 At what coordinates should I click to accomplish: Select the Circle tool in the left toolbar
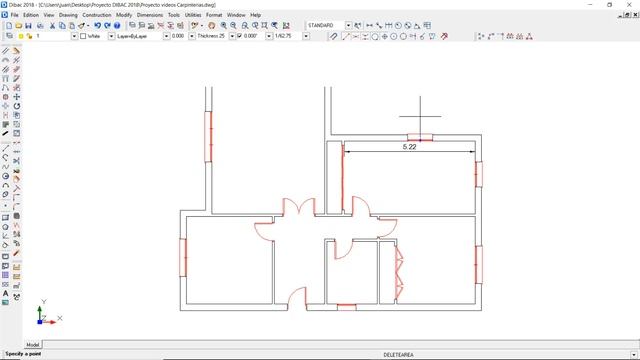[5, 176]
